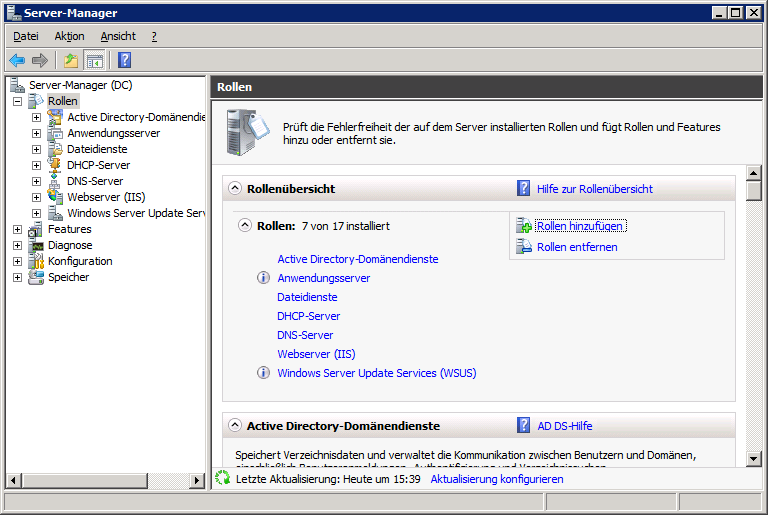This screenshot has width=768, height=515.
Task: Click the Speicher tree icon
Action: point(36,277)
